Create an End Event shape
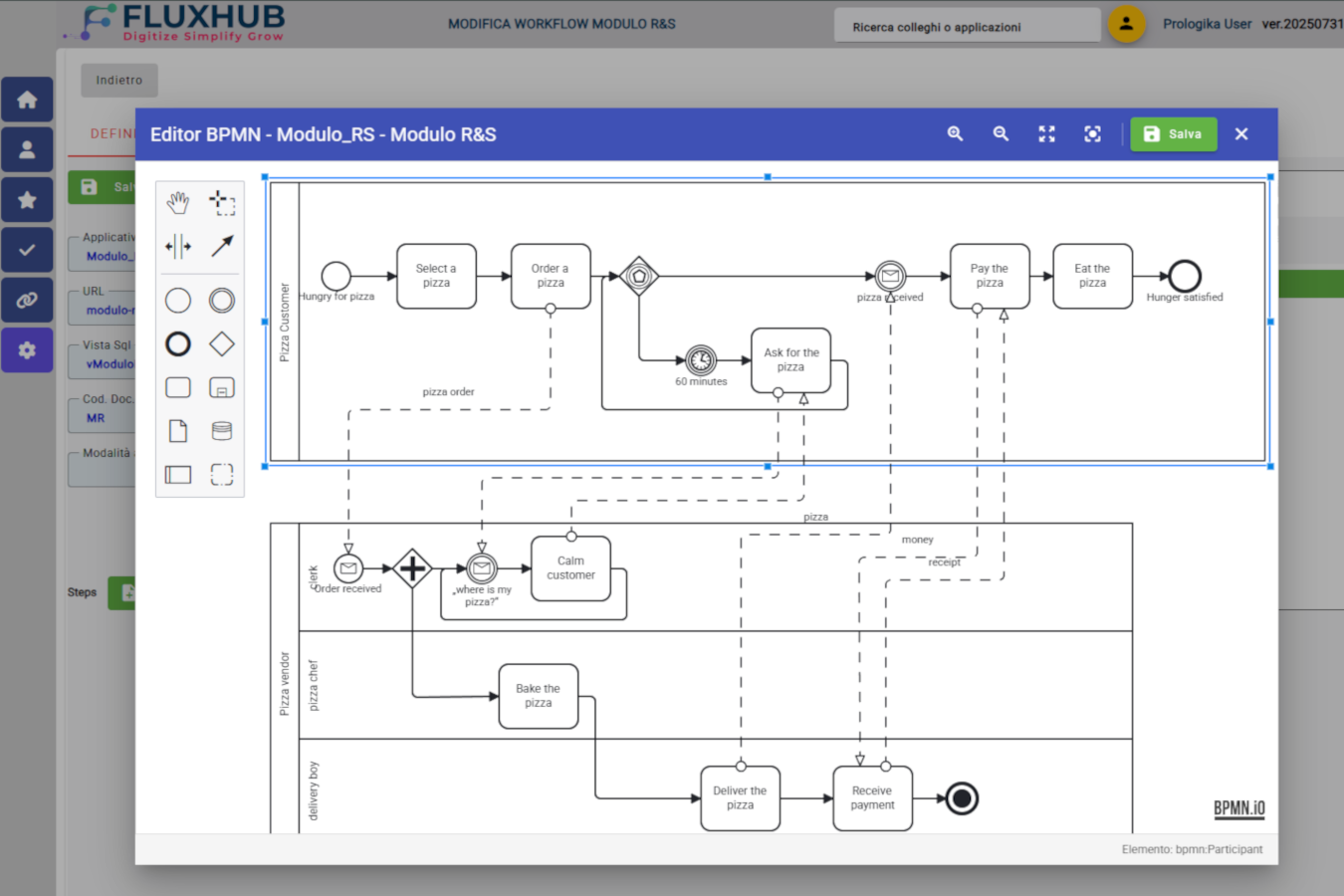Image resolution: width=1344 pixels, height=896 pixels. [x=177, y=343]
